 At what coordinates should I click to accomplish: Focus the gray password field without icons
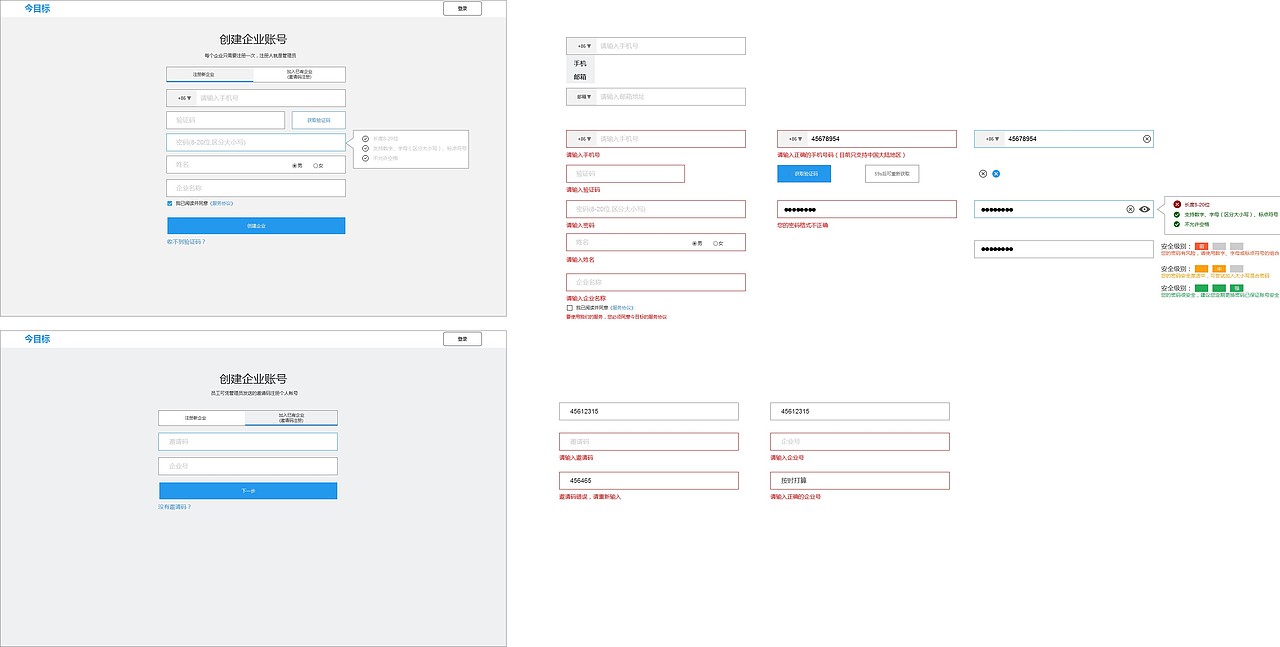click(1064, 249)
